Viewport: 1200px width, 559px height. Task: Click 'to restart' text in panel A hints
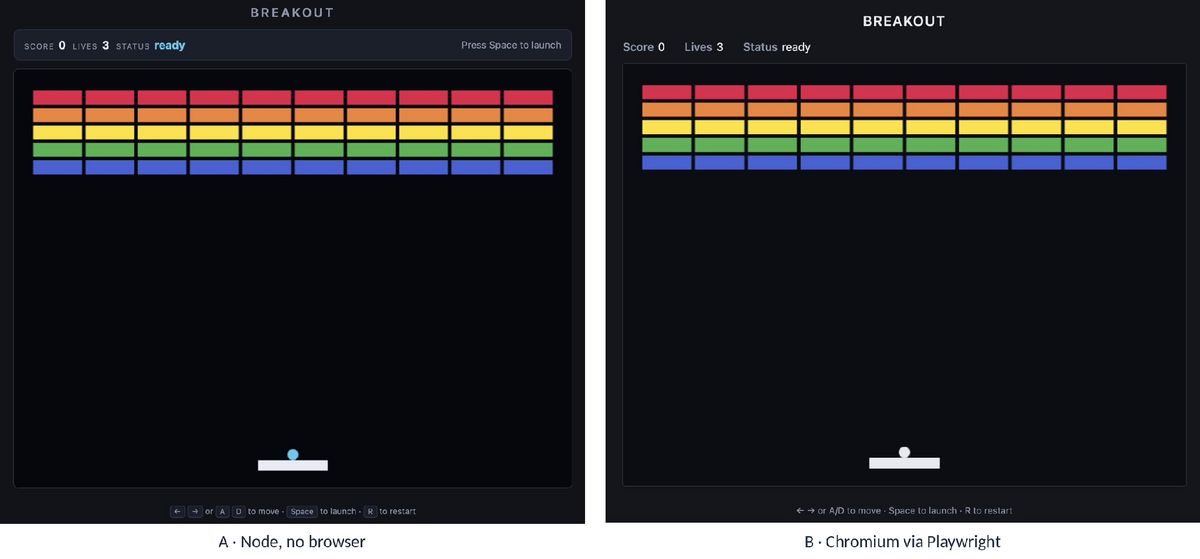(x=398, y=511)
